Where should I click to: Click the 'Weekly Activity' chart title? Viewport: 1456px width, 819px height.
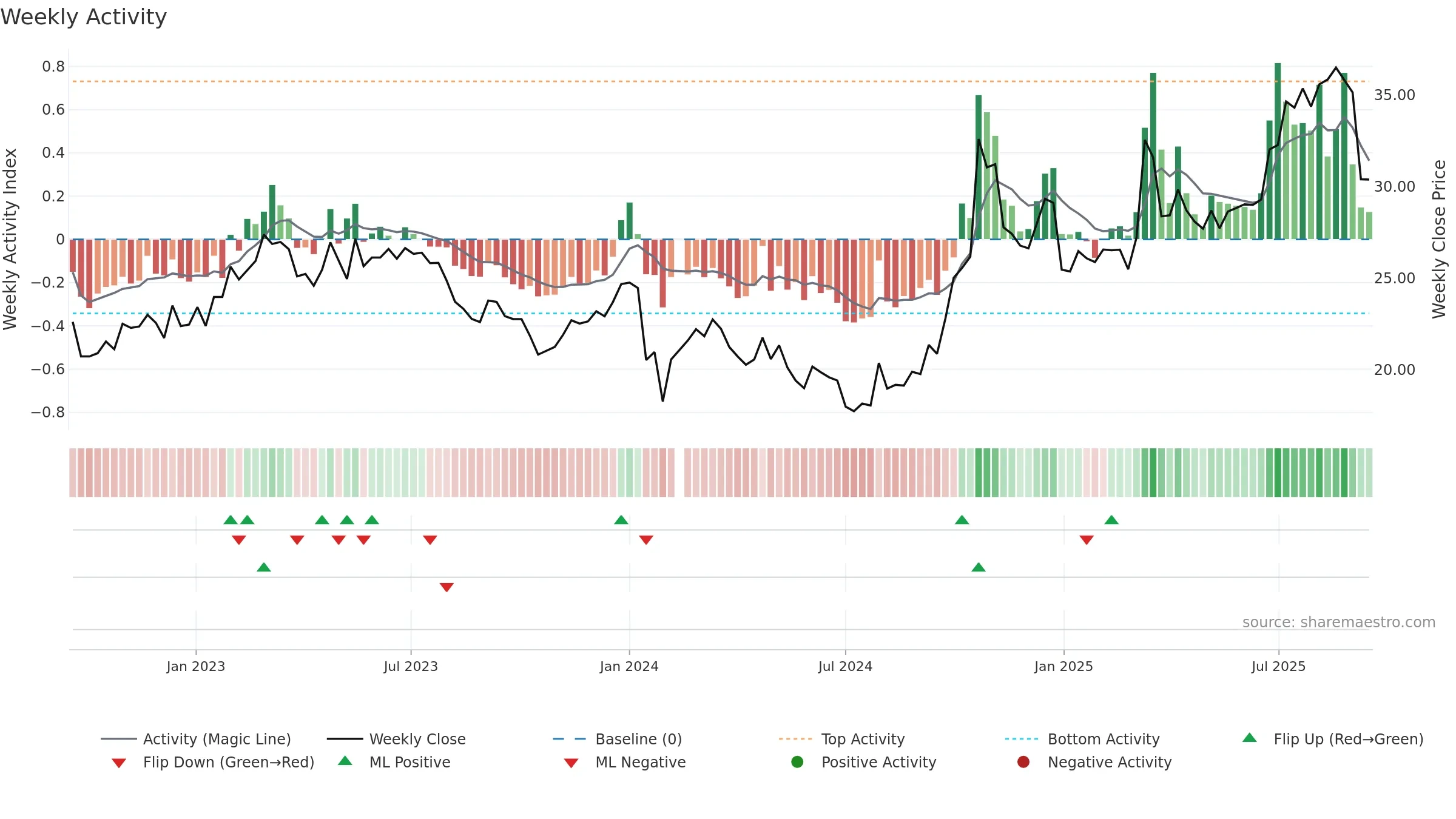pos(84,17)
